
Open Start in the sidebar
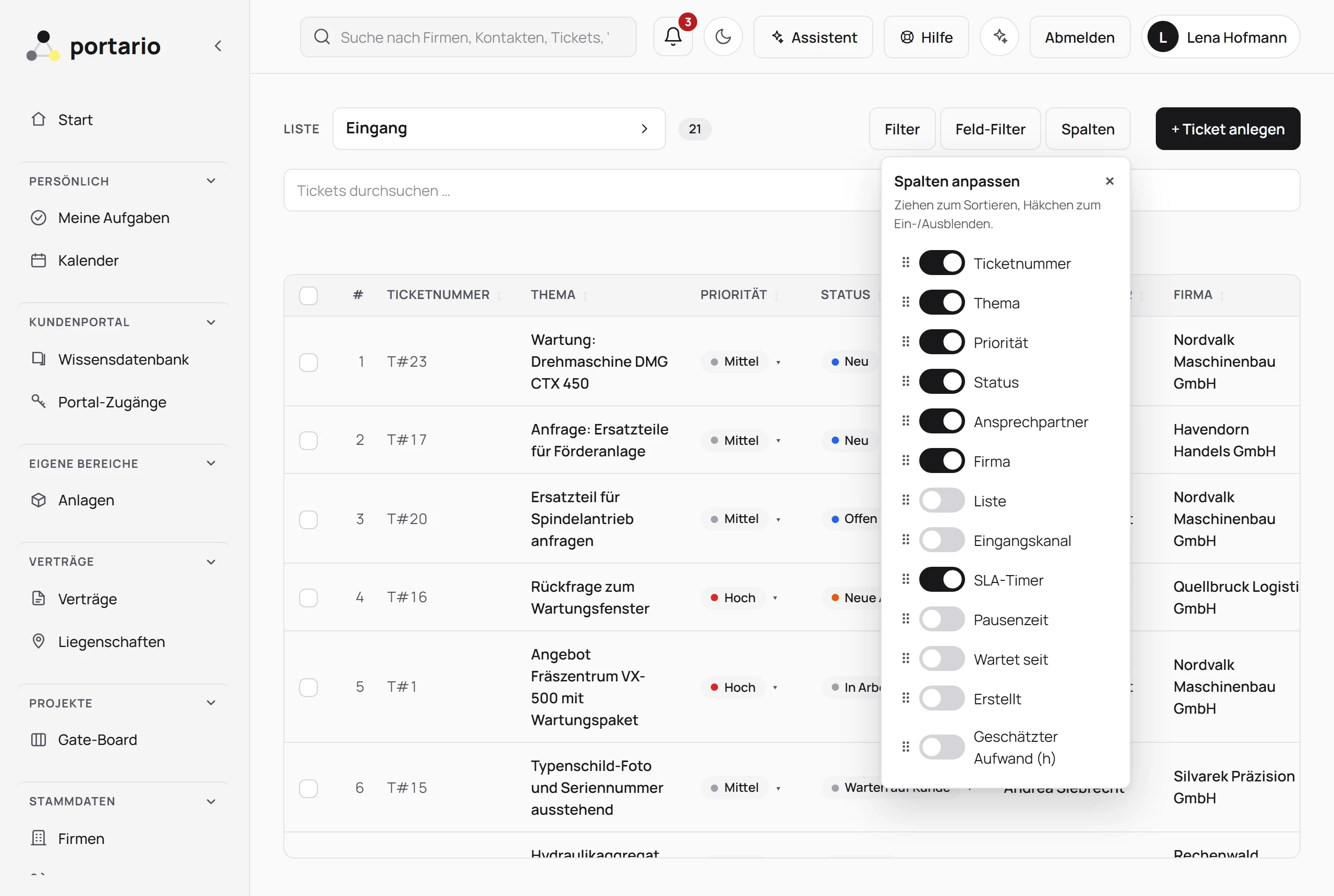point(124,119)
